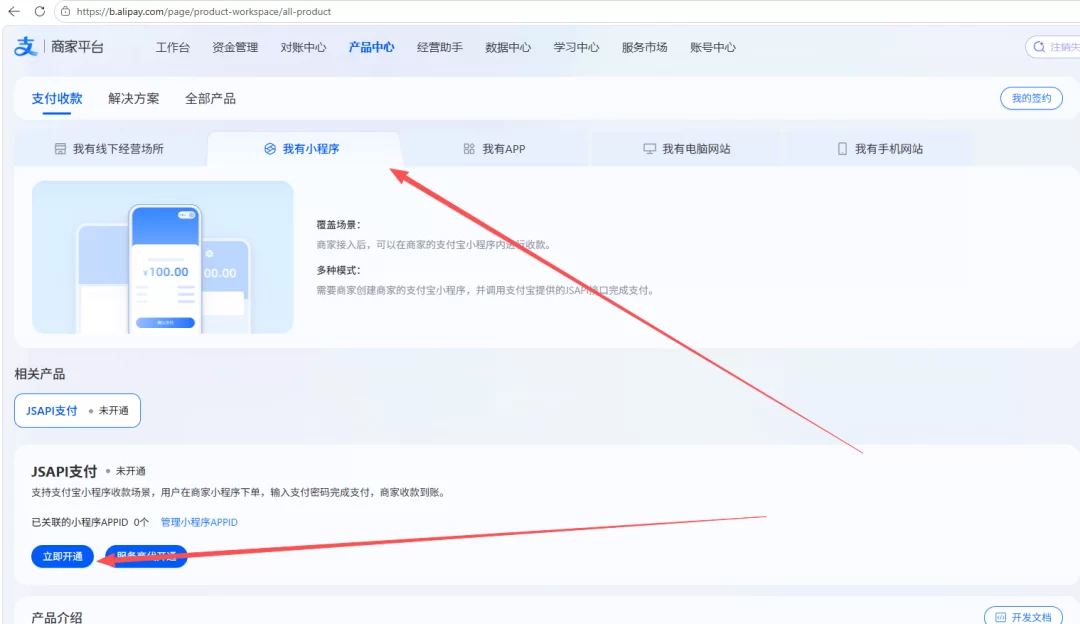Click the JSAPI支付 section heading
The height and width of the screenshot is (624, 1080).
point(64,472)
